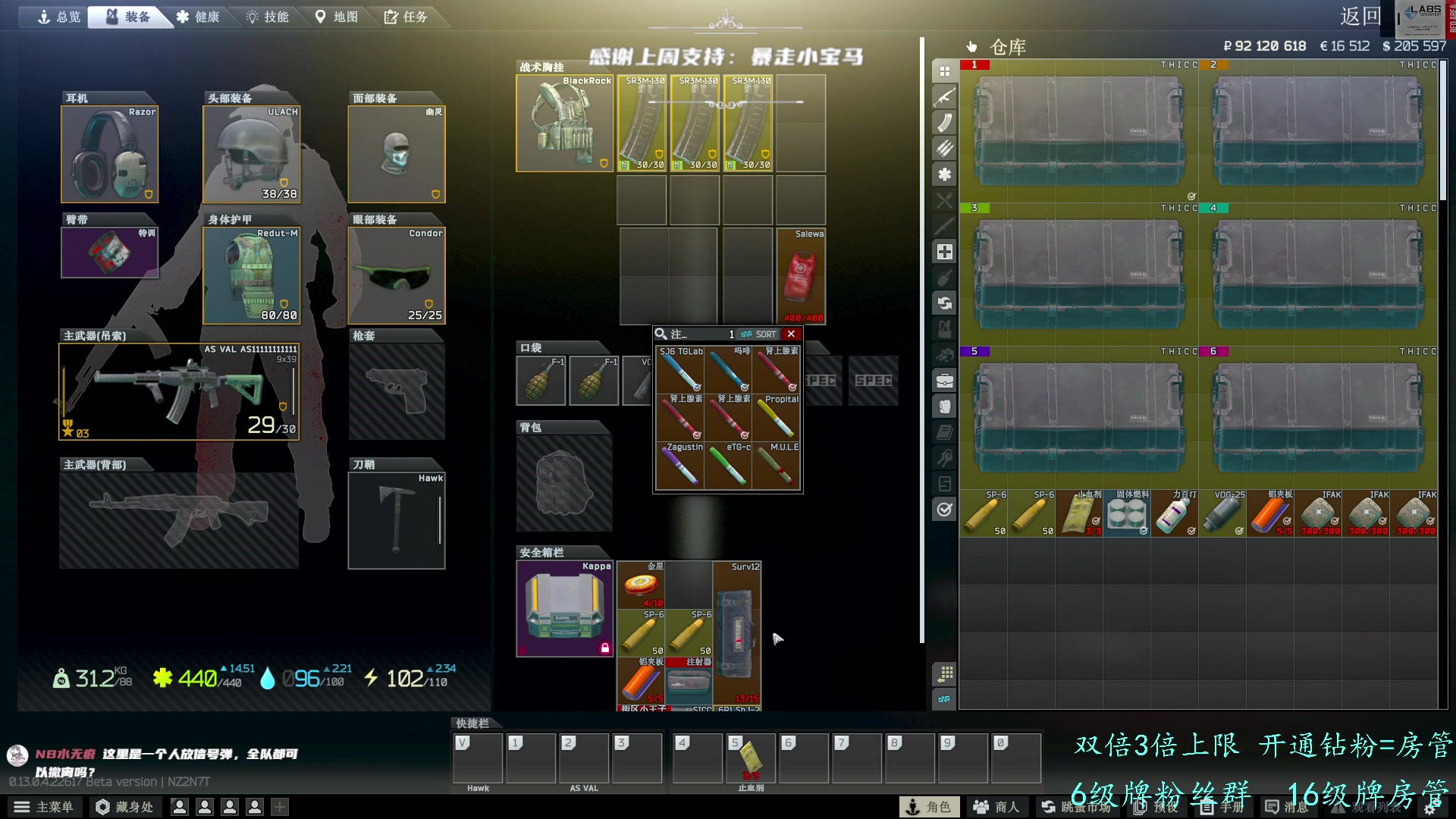Screen dimensions: 1456x819
Task: Click the stash grid-view icon at sidebar bottom
Action: [x=944, y=673]
